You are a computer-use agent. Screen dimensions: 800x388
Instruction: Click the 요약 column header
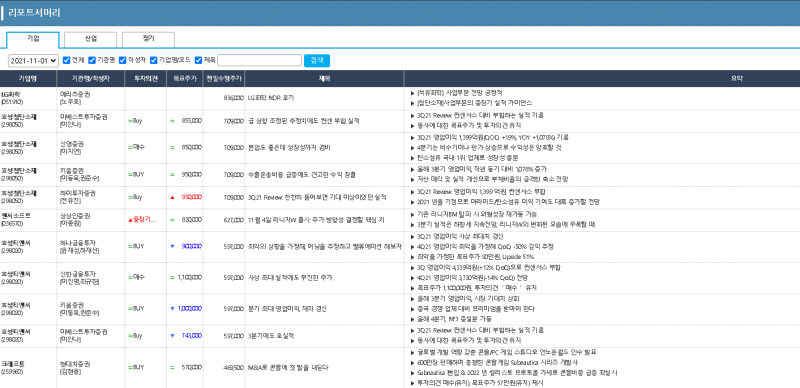(602, 79)
